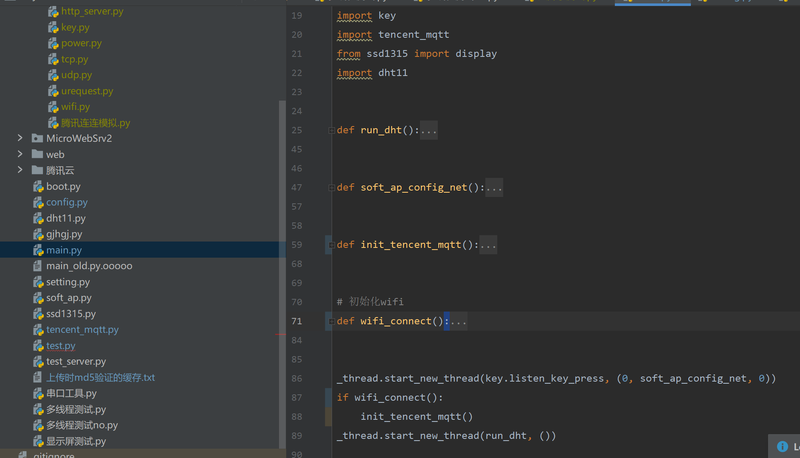Click the power.py file icon
The height and width of the screenshot is (458, 800).
pyautogui.click(x=53, y=43)
